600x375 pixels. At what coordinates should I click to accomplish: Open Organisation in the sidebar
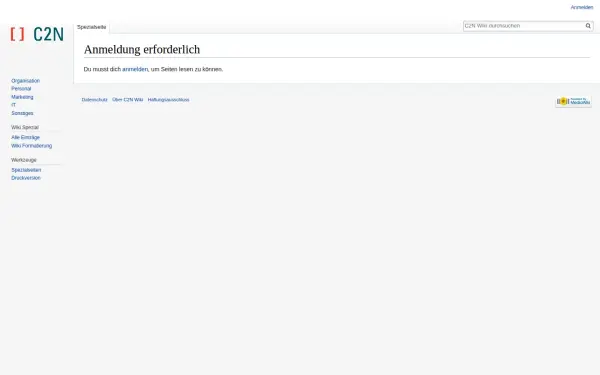26,81
